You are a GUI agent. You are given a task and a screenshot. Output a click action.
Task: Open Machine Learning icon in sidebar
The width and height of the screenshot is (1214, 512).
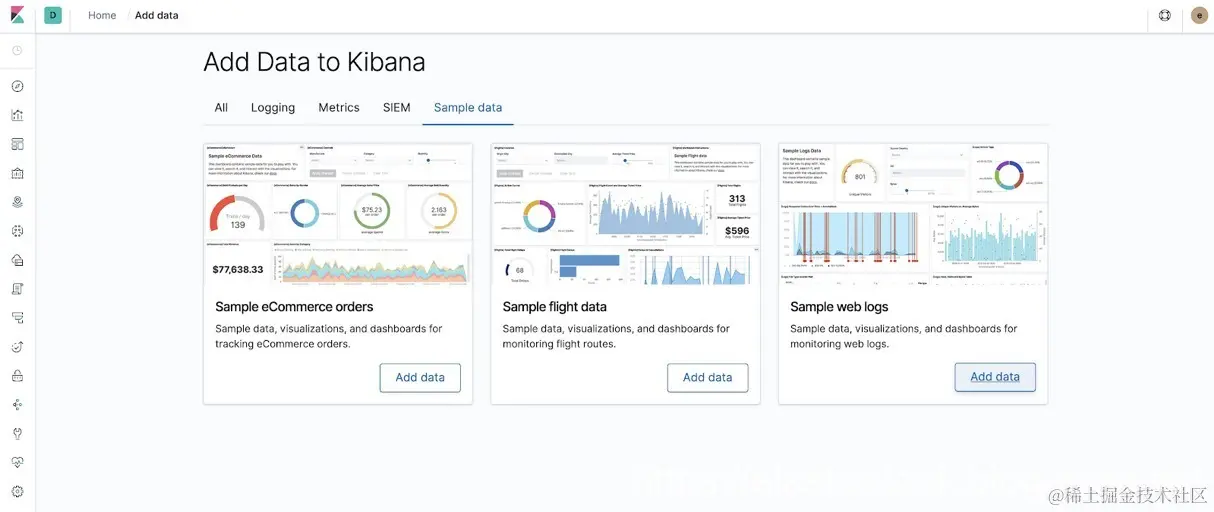click(17, 231)
